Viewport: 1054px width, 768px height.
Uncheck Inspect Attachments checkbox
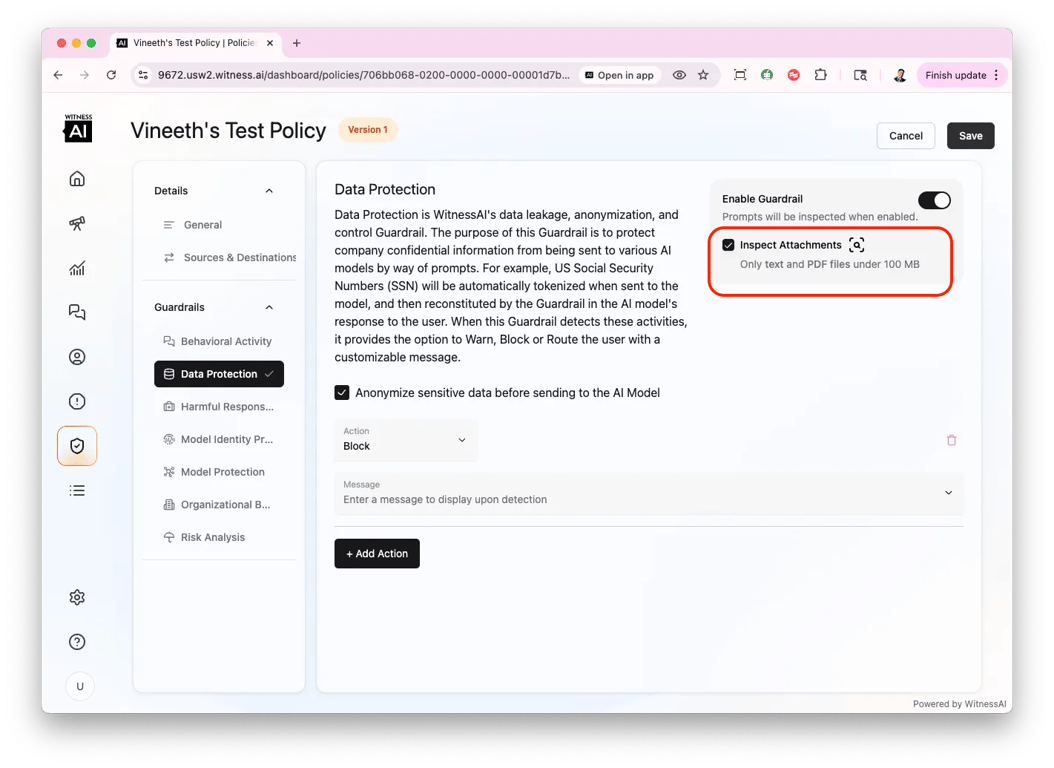coord(728,245)
